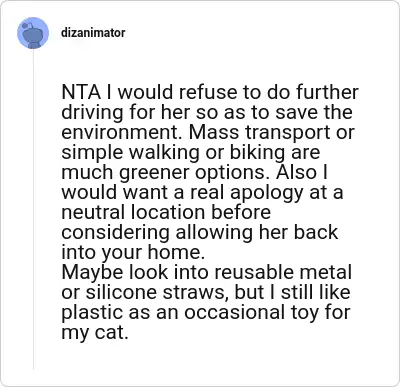Click the word "NTA" in the comment
Image resolution: width=400 pixels, height=387 pixels.
[81, 92]
